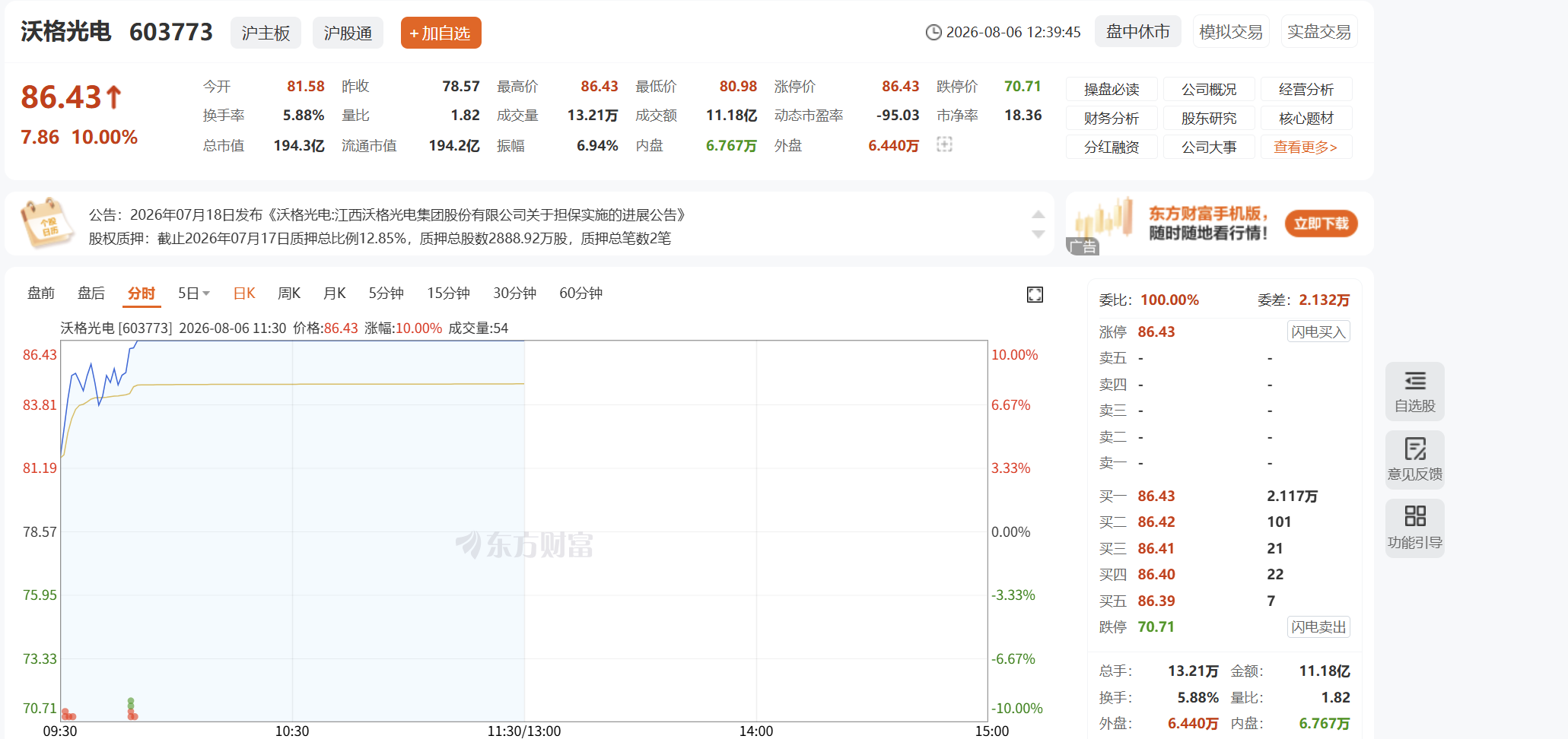Open the 核心题材 link

coord(1306,118)
